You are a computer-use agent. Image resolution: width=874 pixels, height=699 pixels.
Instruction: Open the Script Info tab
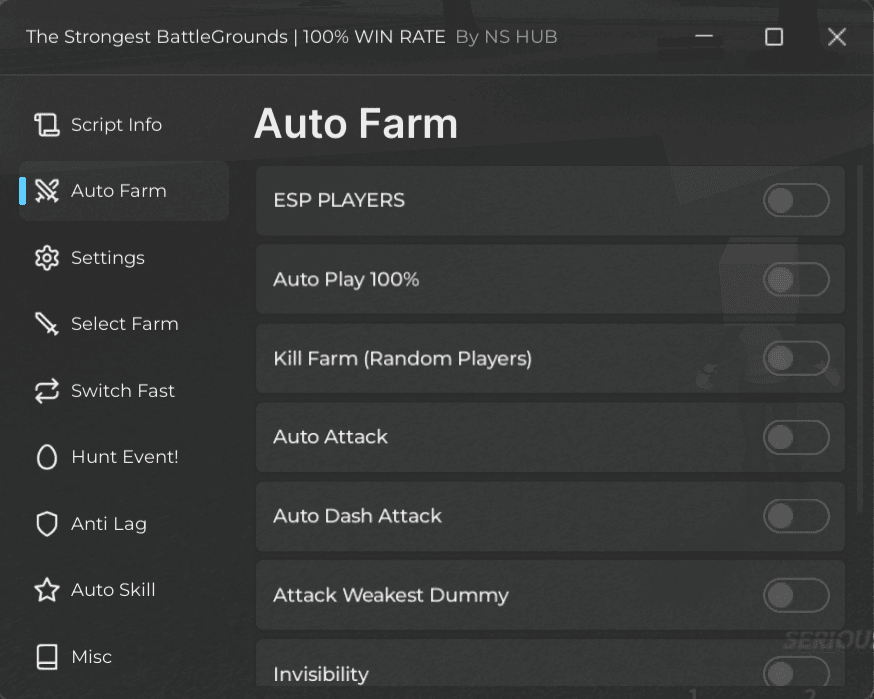pyautogui.click(x=124, y=124)
